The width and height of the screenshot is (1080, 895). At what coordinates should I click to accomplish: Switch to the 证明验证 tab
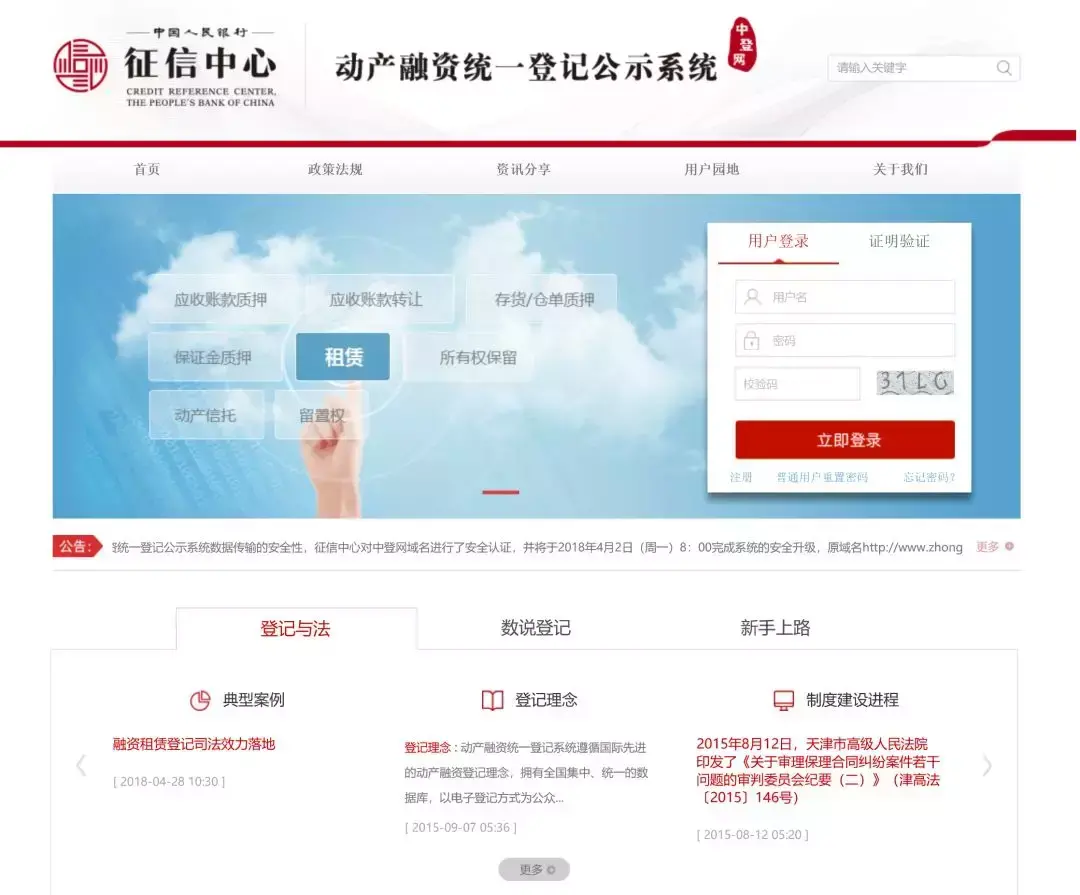tap(899, 240)
